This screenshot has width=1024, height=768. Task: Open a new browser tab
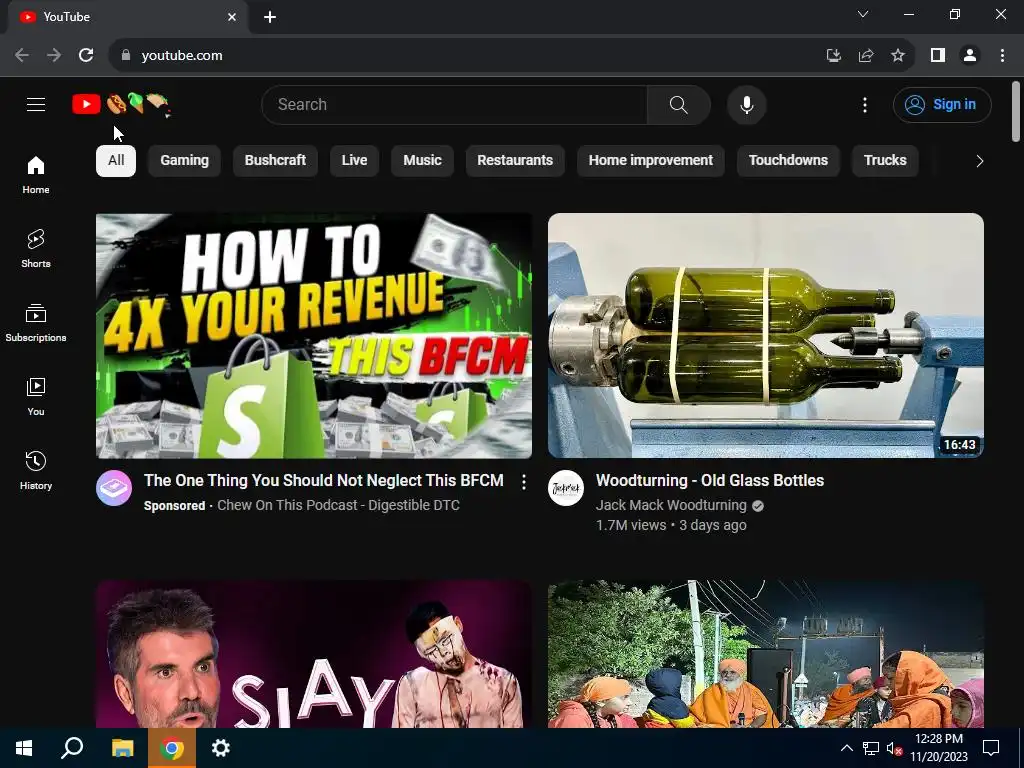pos(270,17)
